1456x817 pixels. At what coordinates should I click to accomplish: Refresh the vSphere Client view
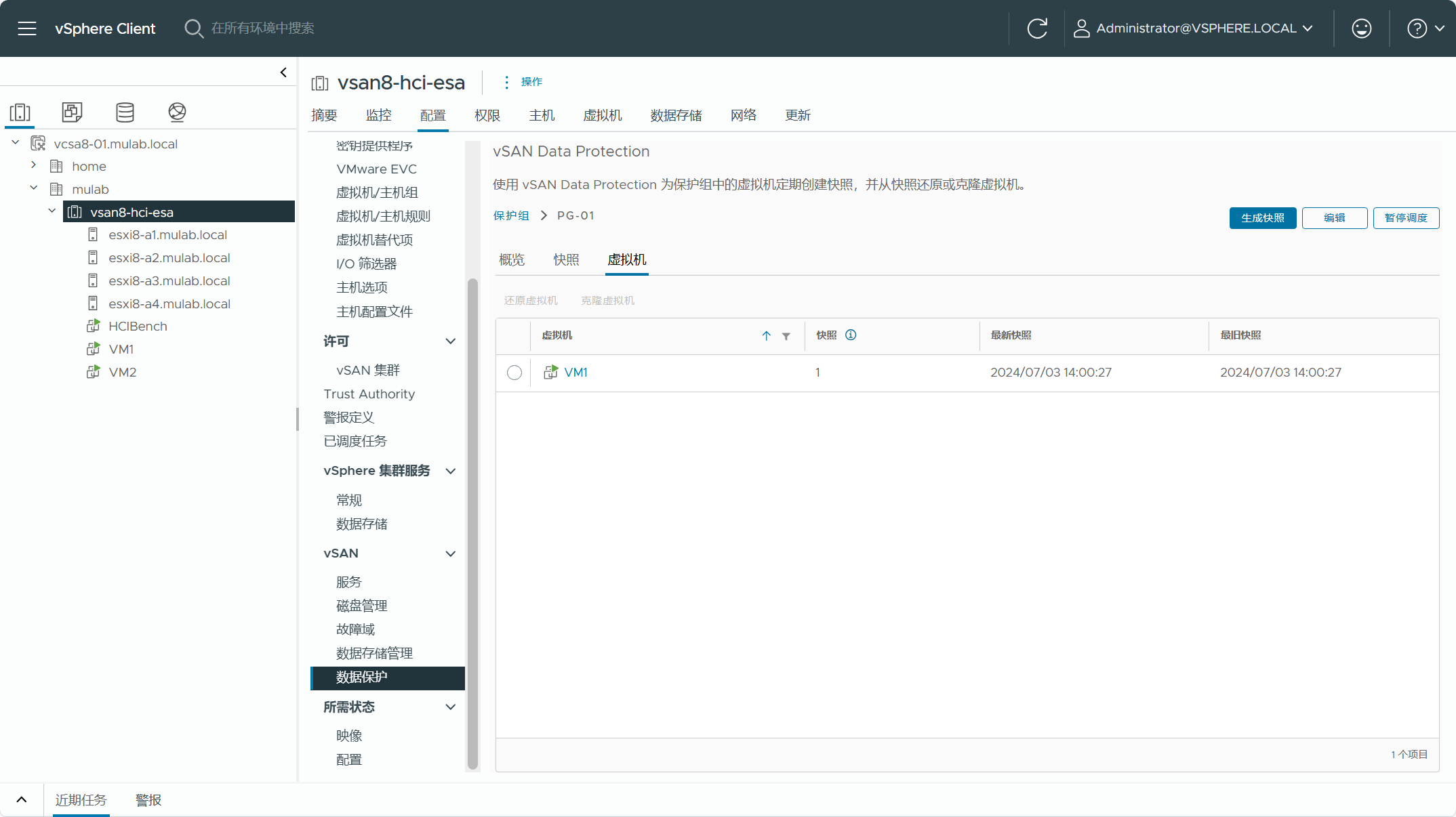click(x=1037, y=28)
